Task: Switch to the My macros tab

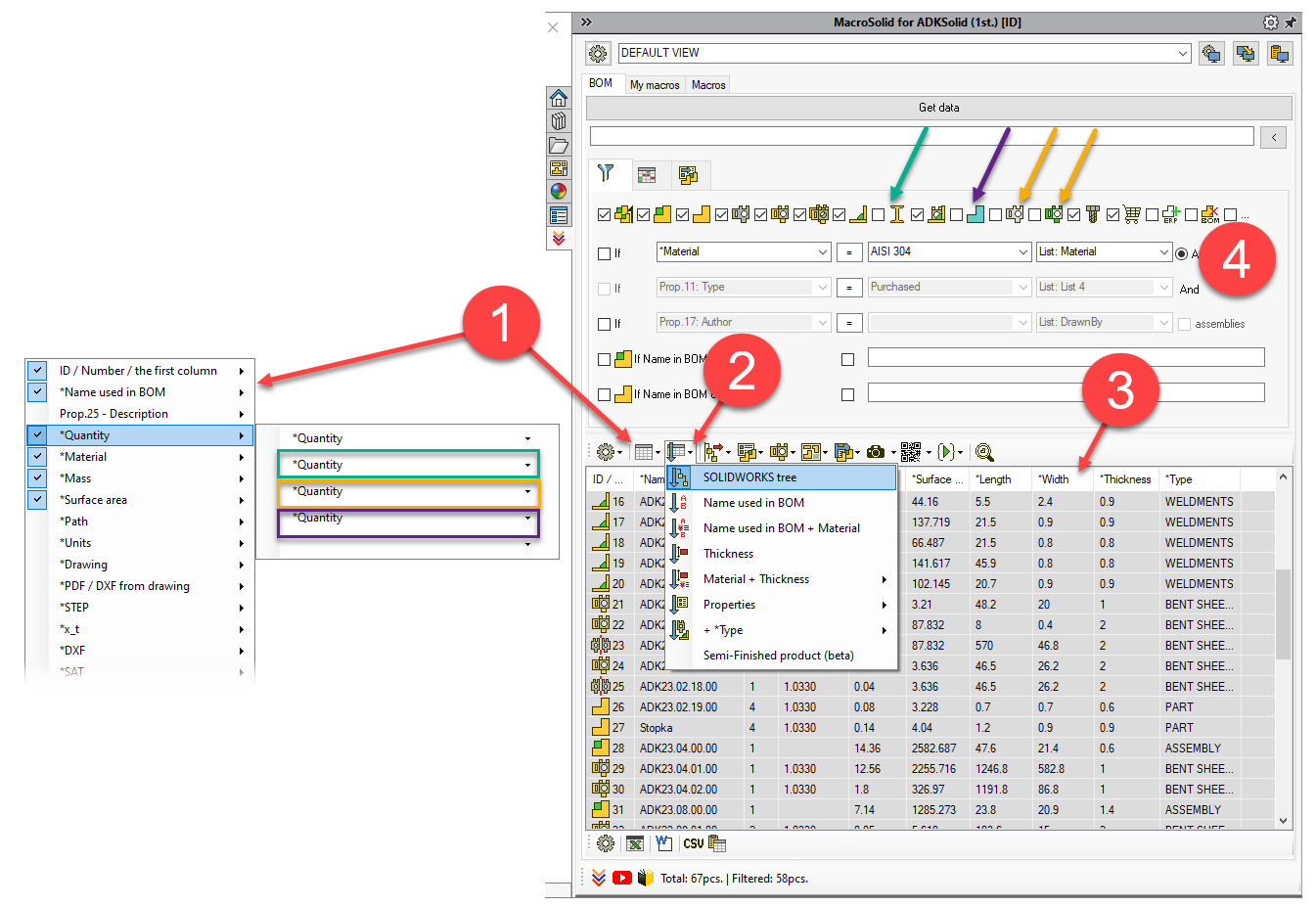Action: click(655, 85)
